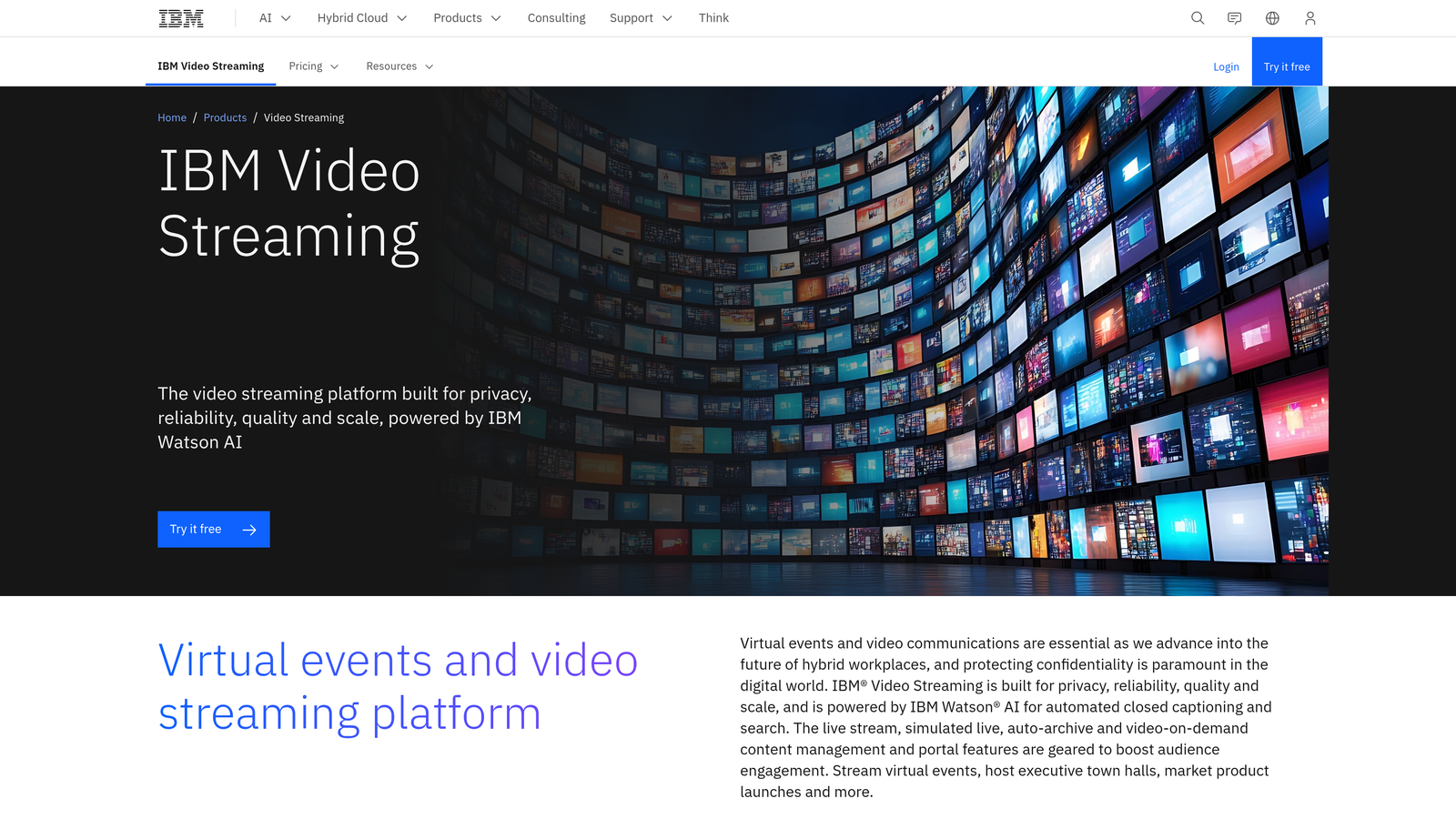The width and height of the screenshot is (1456, 819).
Task: Click the IBM logo
Action: coord(179,17)
